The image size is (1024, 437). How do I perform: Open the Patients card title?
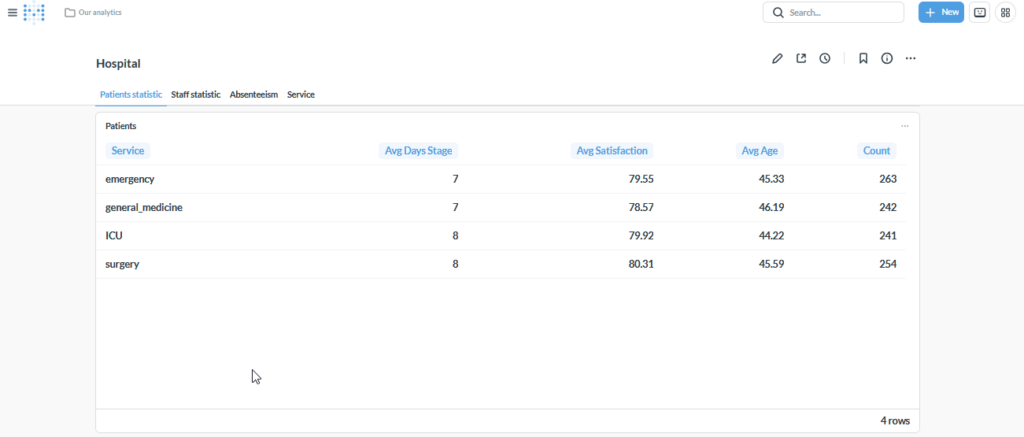(121, 126)
